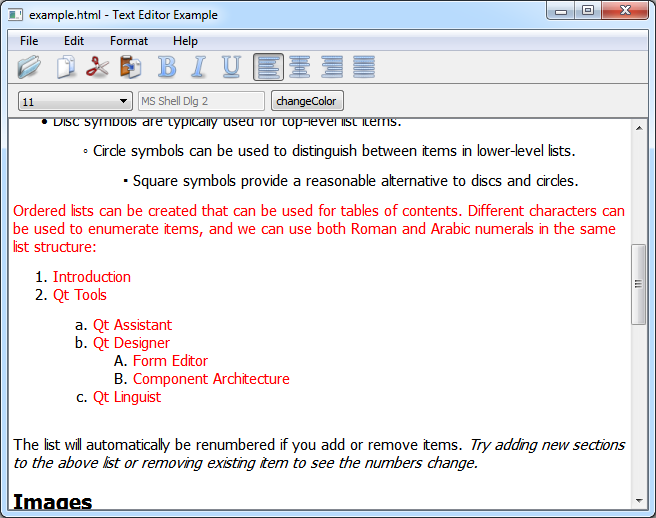Click the MS Shell Dlg 2 font field
656x518 pixels.
pos(201,101)
